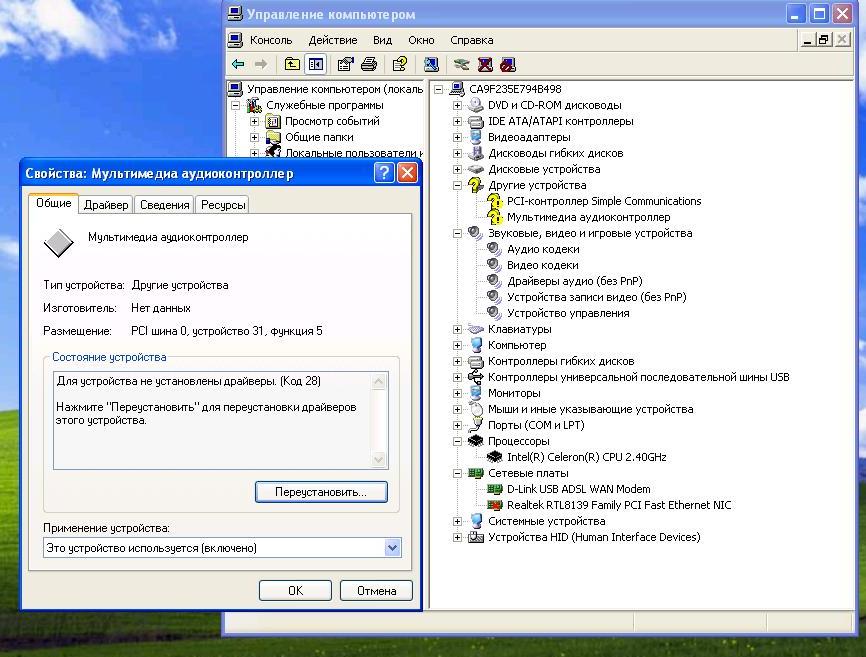
Task: Select Intel Celeron CPU 2.40GHz device
Action: [586, 457]
